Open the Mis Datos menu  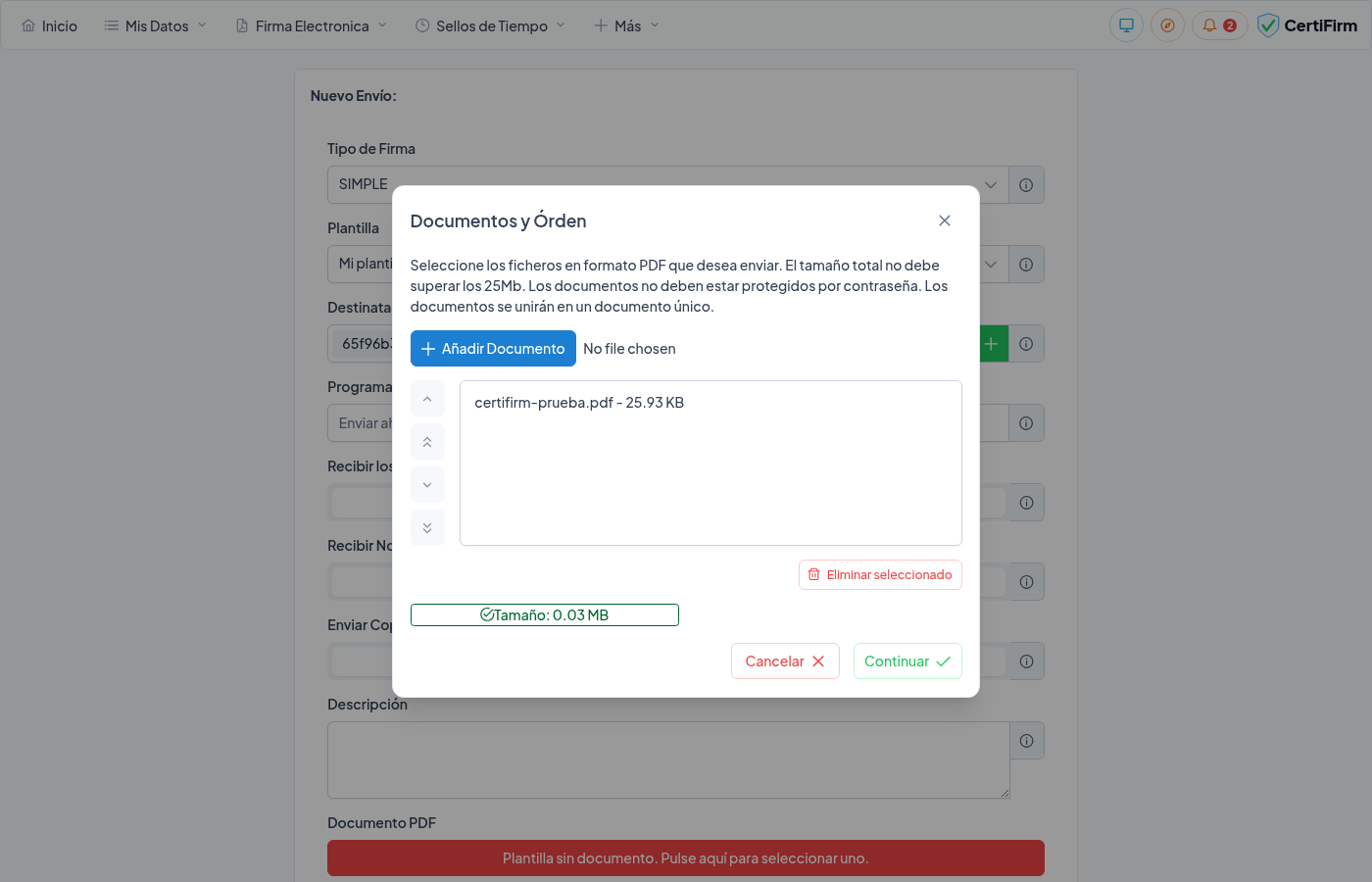[x=156, y=25]
